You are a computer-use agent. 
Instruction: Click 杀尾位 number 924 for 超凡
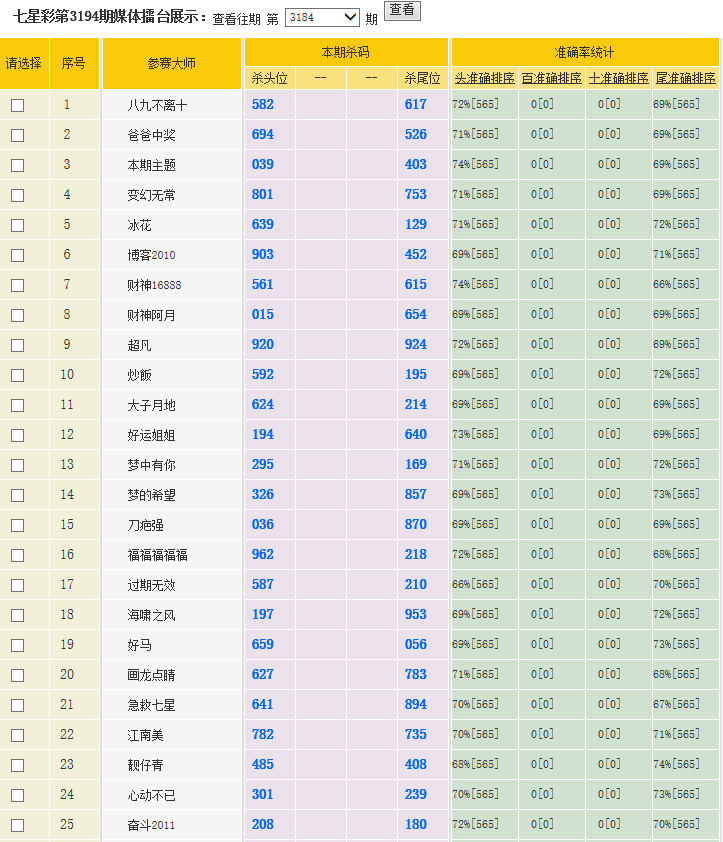pyautogui.click(x=416, y=345)
